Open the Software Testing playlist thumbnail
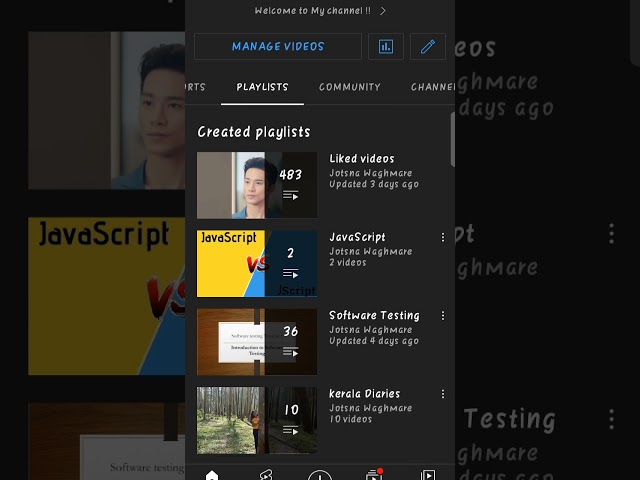Viewport: 640px width, 480px height. [257, 342]
